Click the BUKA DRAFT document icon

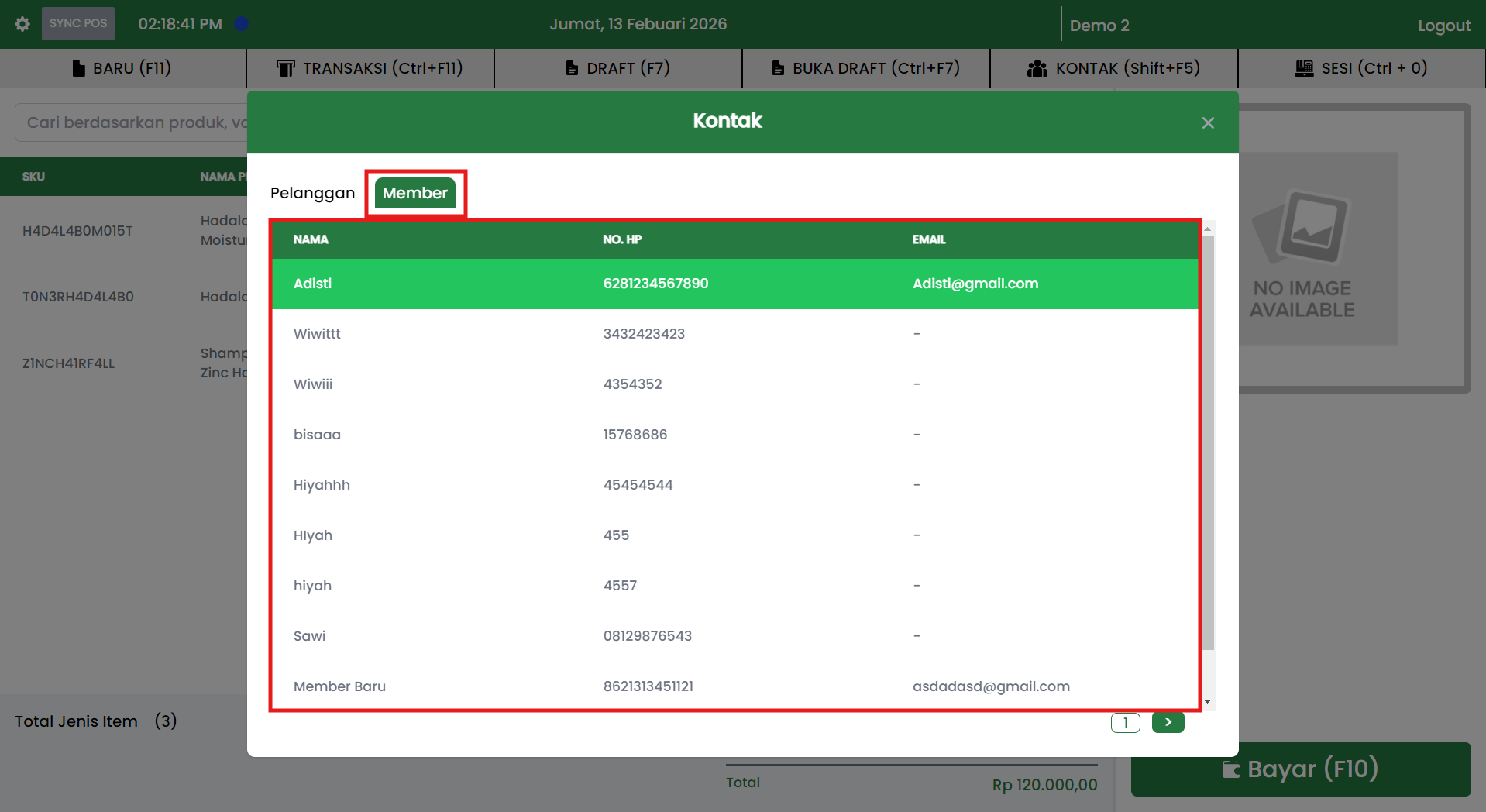[778, 68]
